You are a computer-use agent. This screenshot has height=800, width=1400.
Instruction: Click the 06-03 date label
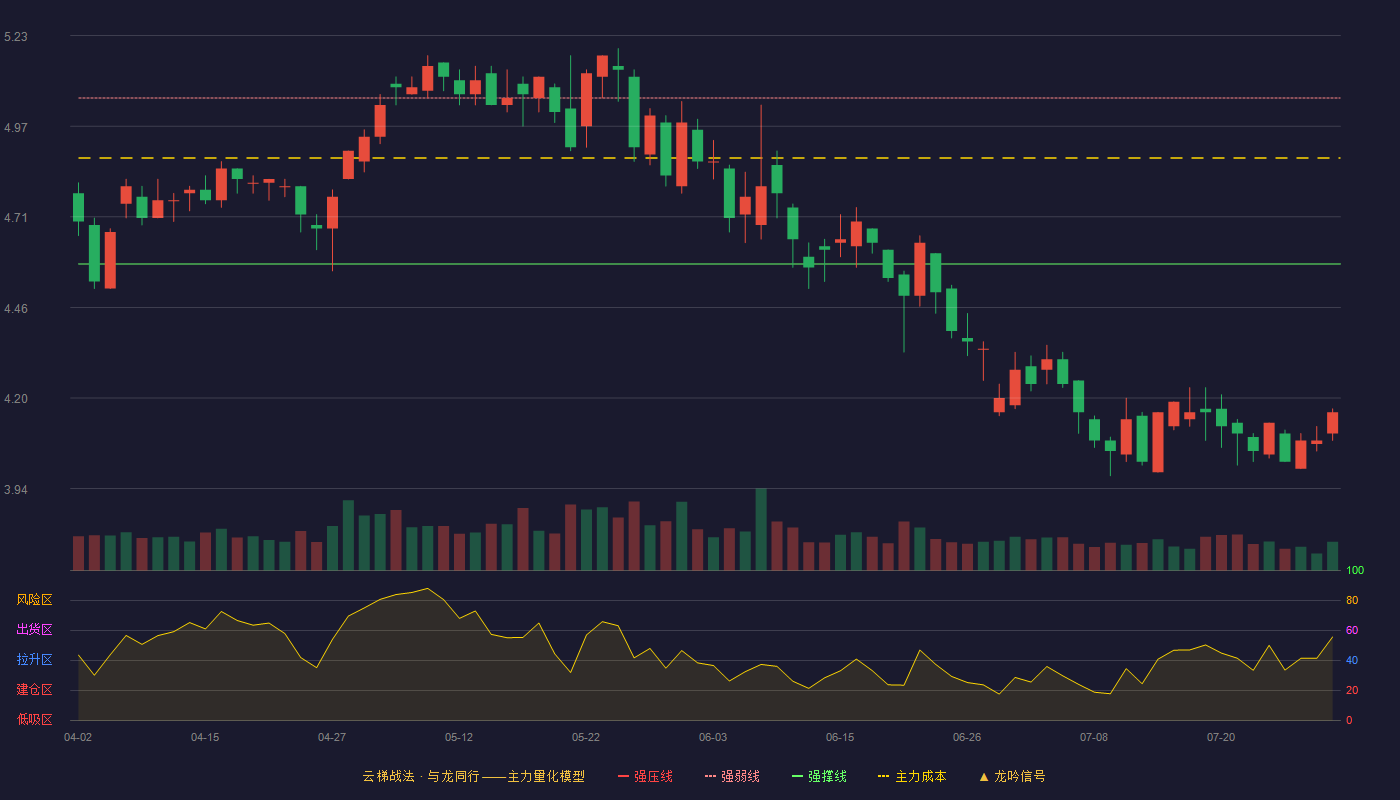pyautogui.click(x=713, y=737)
